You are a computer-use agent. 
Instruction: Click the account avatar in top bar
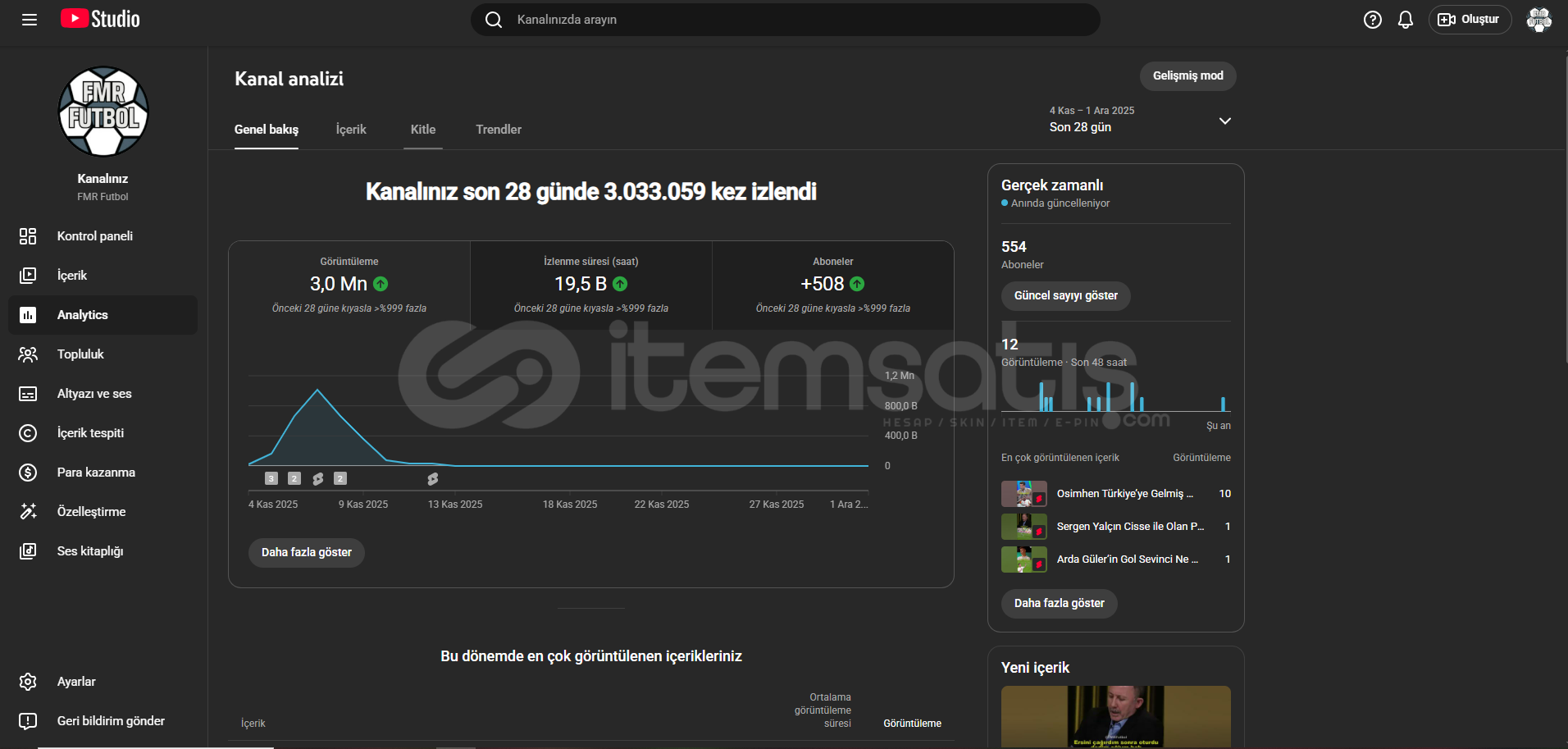coord(1538,20)
